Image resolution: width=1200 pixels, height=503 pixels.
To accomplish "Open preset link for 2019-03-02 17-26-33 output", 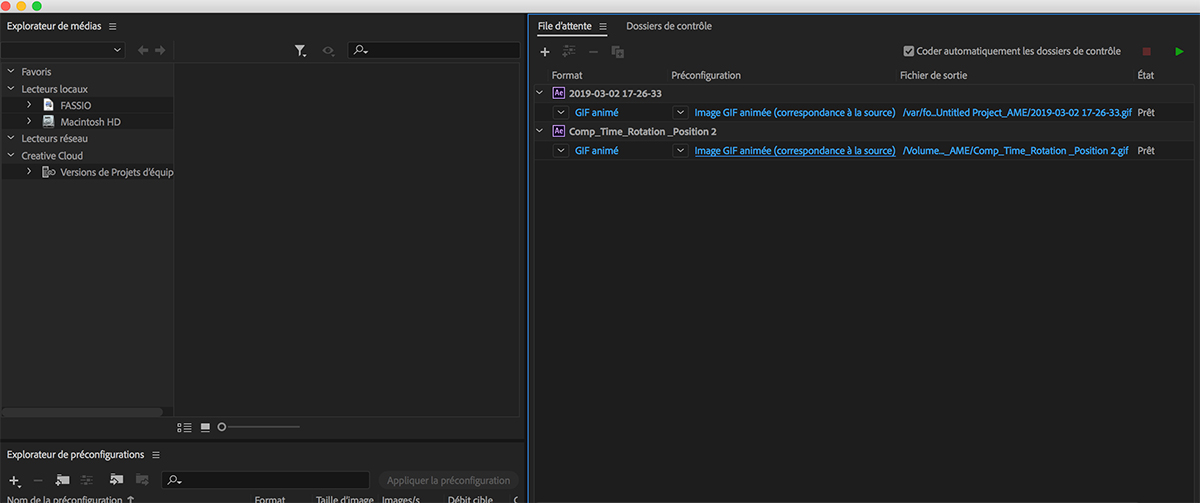I will click(795, 112).
